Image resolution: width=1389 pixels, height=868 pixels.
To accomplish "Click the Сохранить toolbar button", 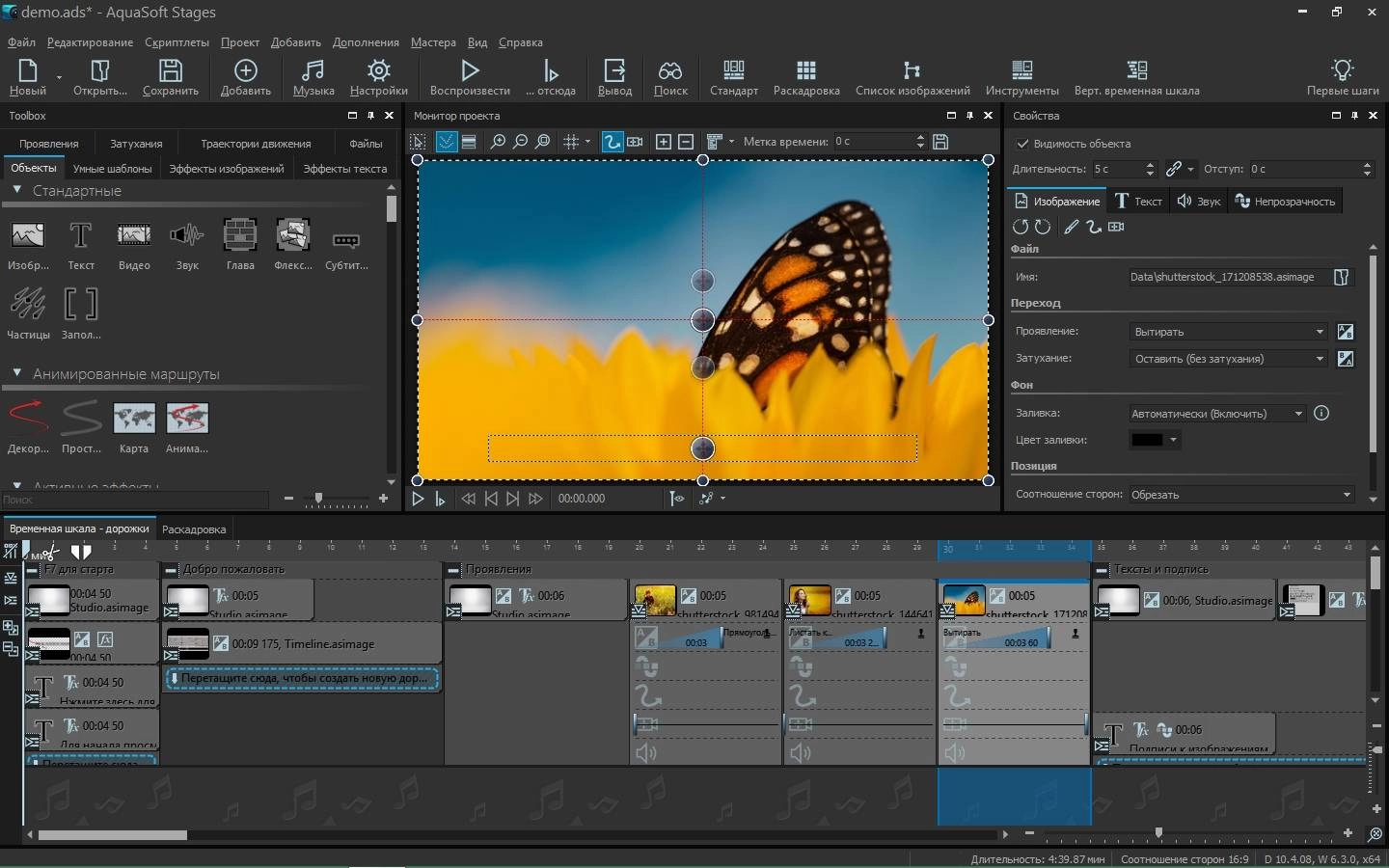I will (171, 76).
